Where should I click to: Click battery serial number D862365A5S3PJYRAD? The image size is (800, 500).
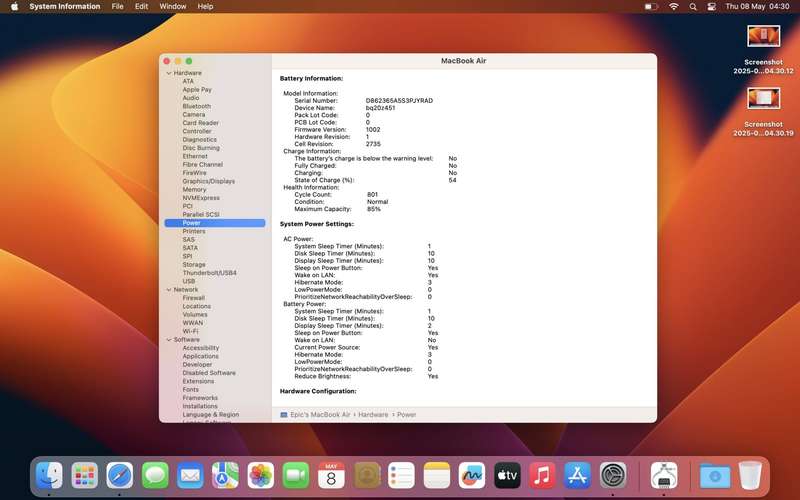point(399,101)
